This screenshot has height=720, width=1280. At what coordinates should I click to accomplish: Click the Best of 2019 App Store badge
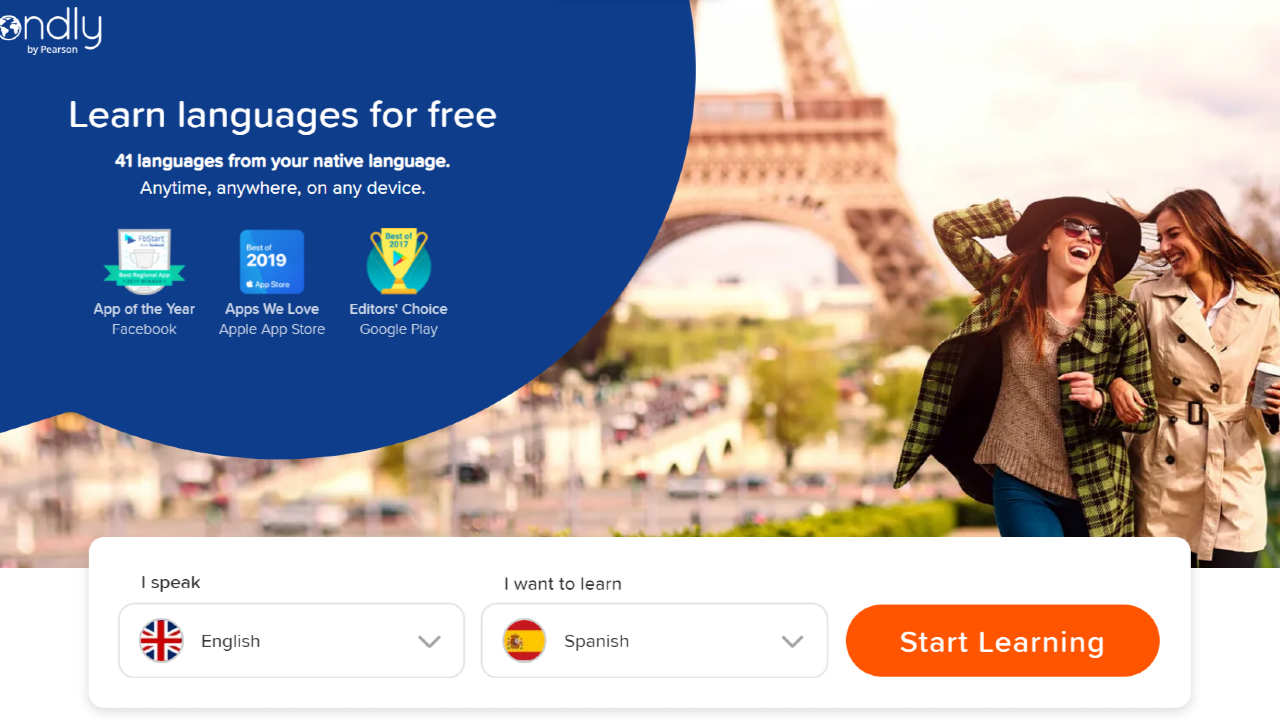click(272, 261)
